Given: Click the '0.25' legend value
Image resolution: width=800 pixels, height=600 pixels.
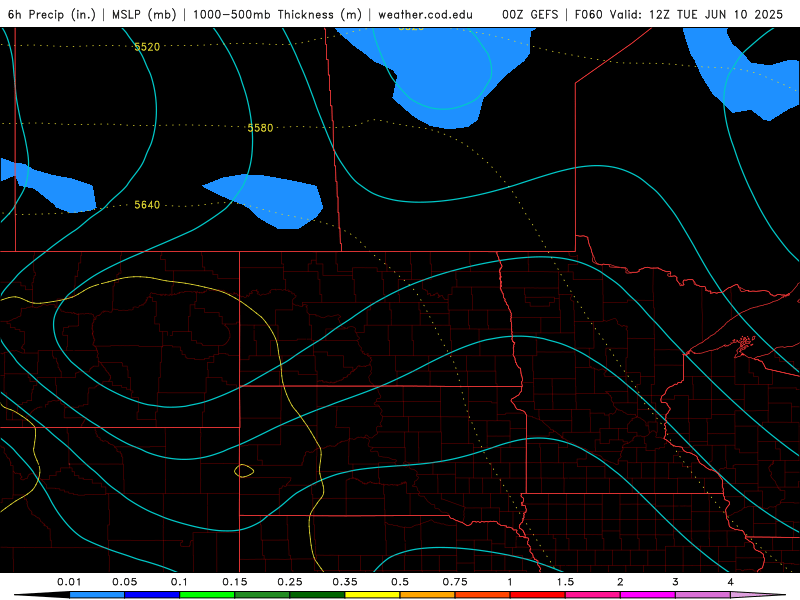Looking at the screenshot, I should click(290, 582).
